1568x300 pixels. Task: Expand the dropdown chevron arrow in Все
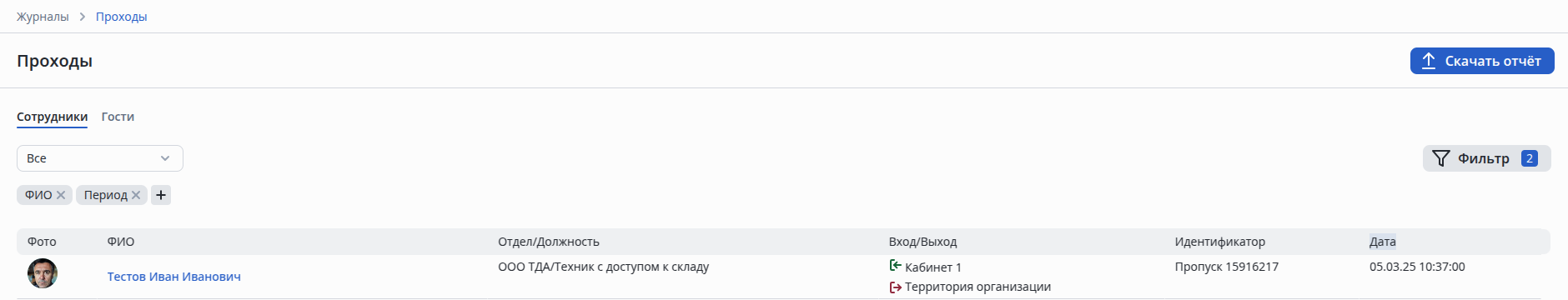(165, 158)
